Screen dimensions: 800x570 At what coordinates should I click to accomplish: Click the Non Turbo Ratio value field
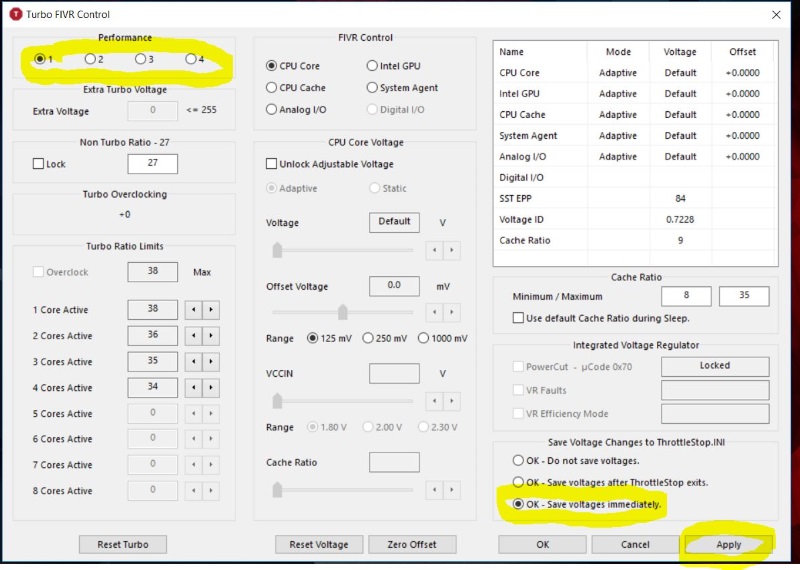pyautogui.click(x=153, y=163)
